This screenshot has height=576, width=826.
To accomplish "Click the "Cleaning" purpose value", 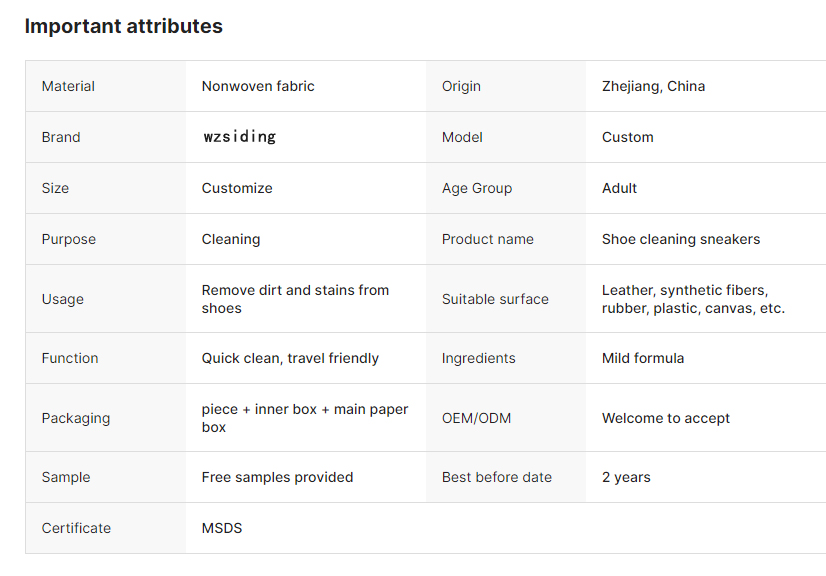I will point(231,239).
